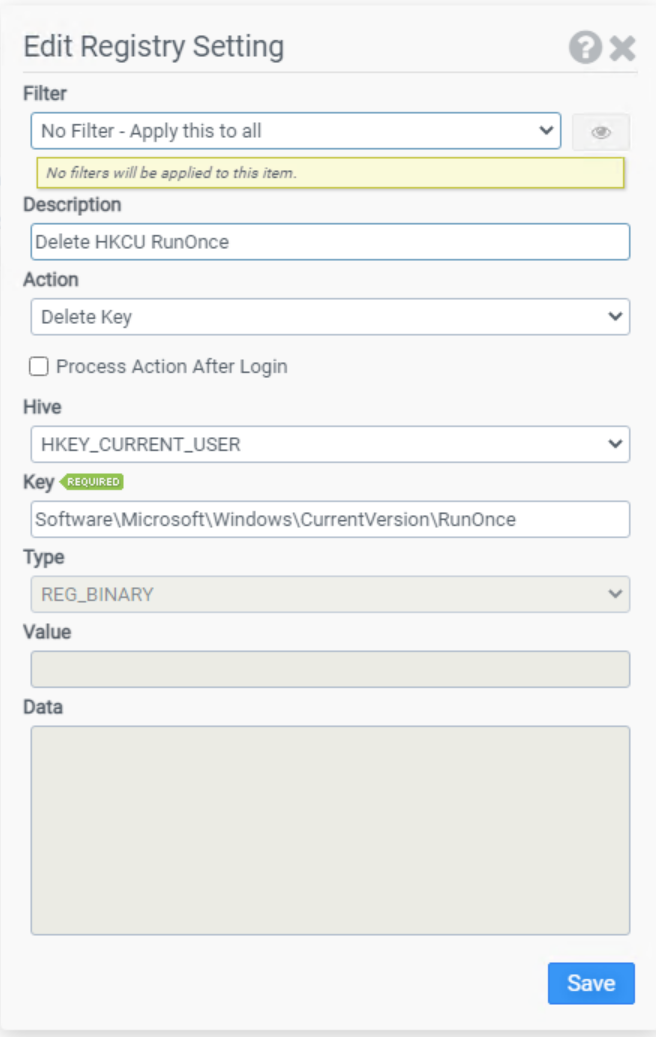Expand the Action dropdown showing Delete Key
Image resolution: width=656 pixels, height=1037 pixels.
[x=330, y=317]
